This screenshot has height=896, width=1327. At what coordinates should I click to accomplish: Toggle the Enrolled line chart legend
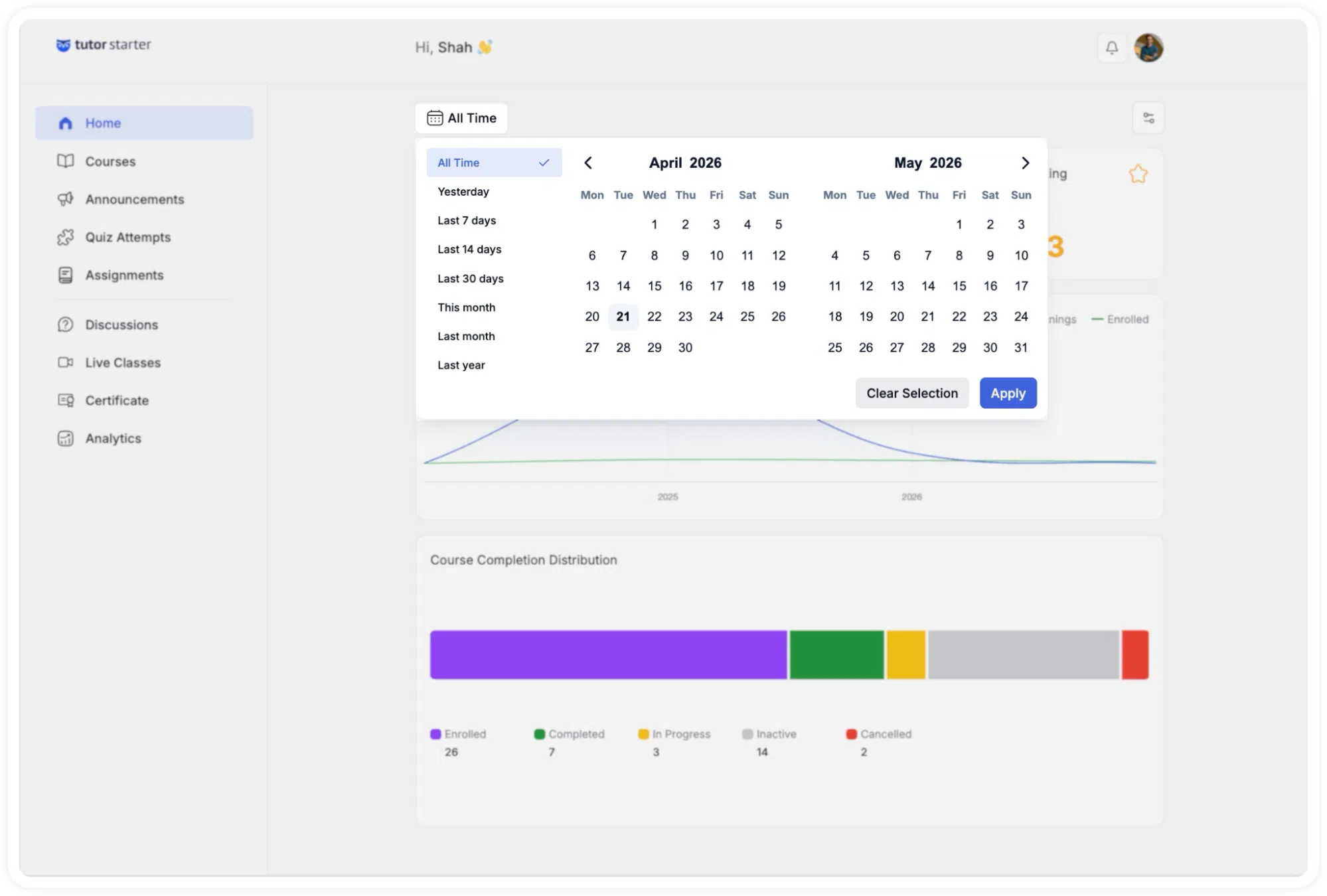[x=1119, y=319]
